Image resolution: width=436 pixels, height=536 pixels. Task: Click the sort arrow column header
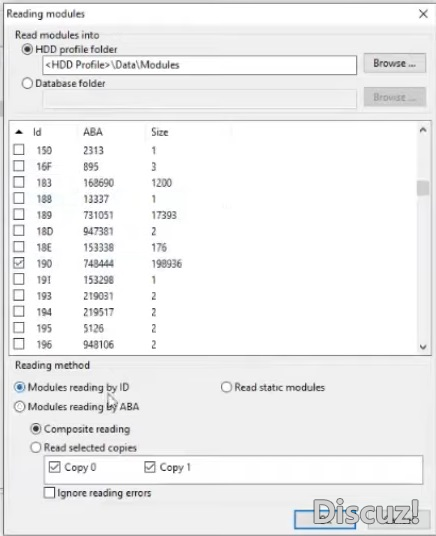pos(19,132)
